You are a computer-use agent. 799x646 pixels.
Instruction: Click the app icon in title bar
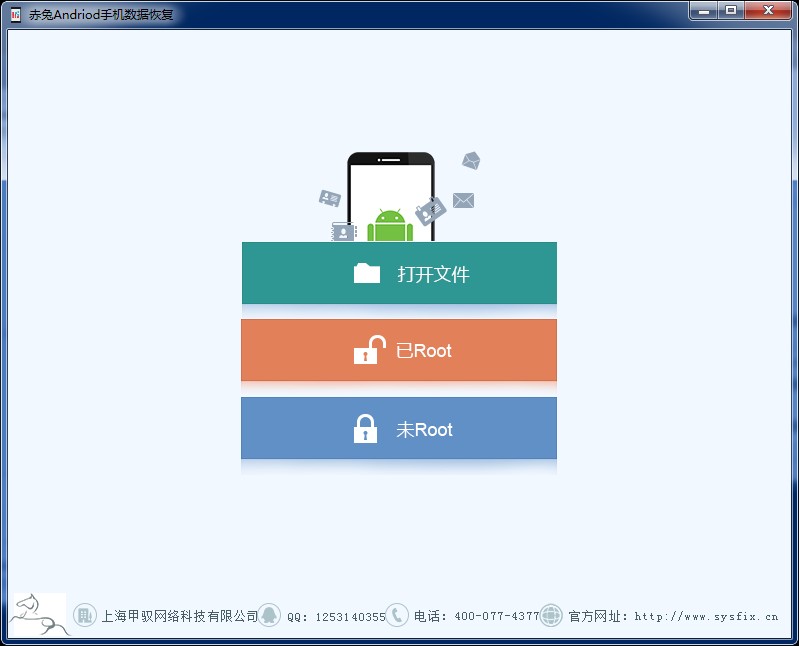[16, 14]
